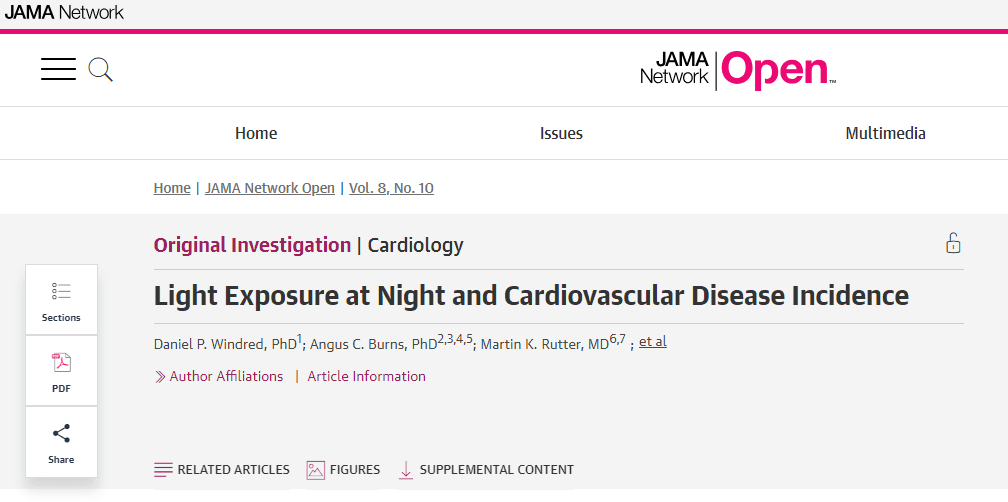The image size is (1008, 502).
Task: Go to the Home menu item
Action: (x=256, y=133)
